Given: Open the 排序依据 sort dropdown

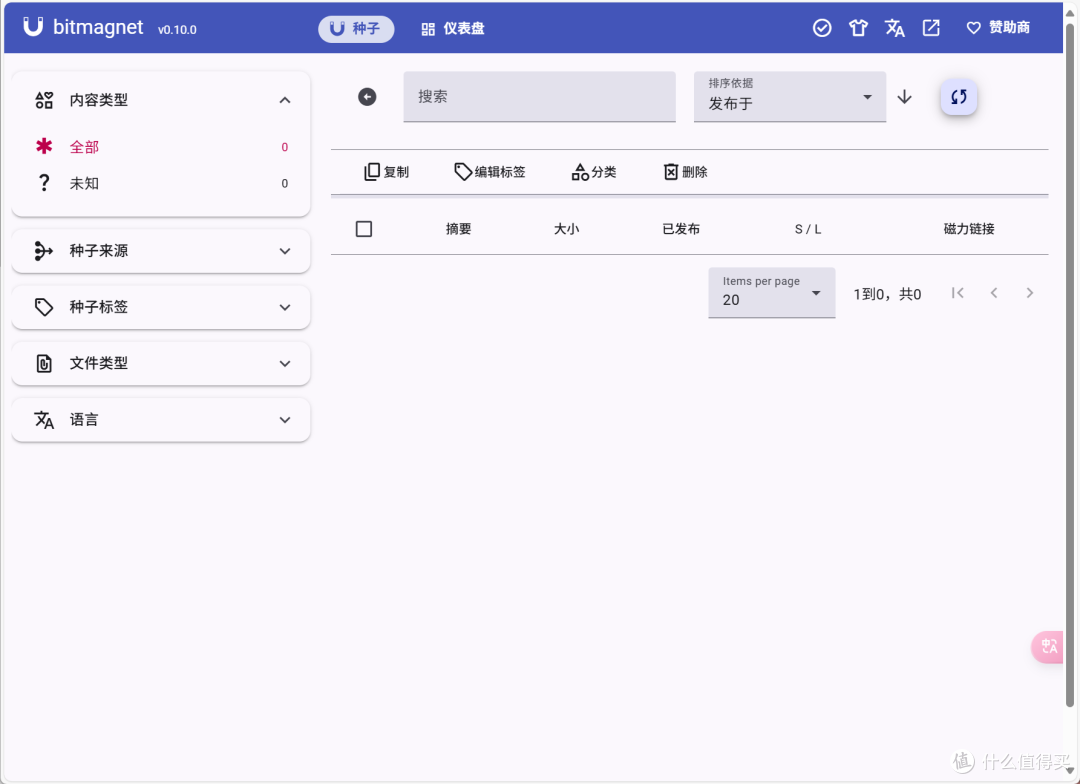Looking at the screenshot, I should click(789, 96).
